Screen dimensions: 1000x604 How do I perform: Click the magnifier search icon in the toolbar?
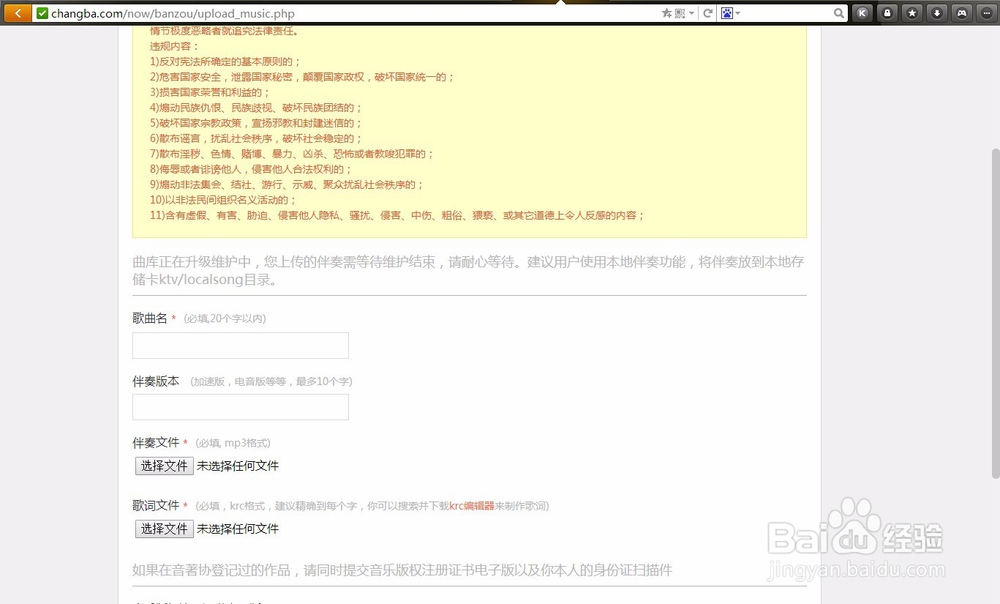[838, 12]
